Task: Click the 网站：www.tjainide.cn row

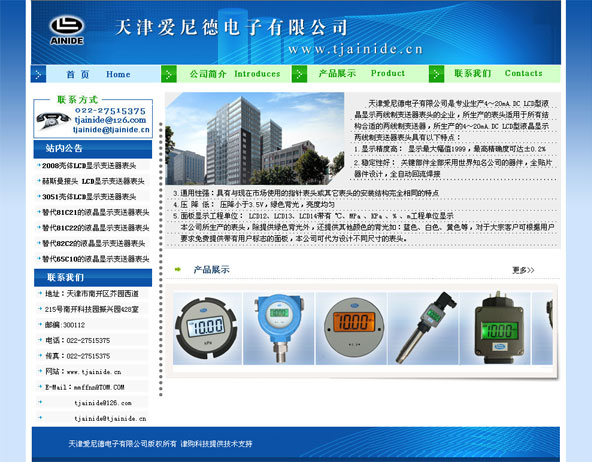Action: point(92,372)
